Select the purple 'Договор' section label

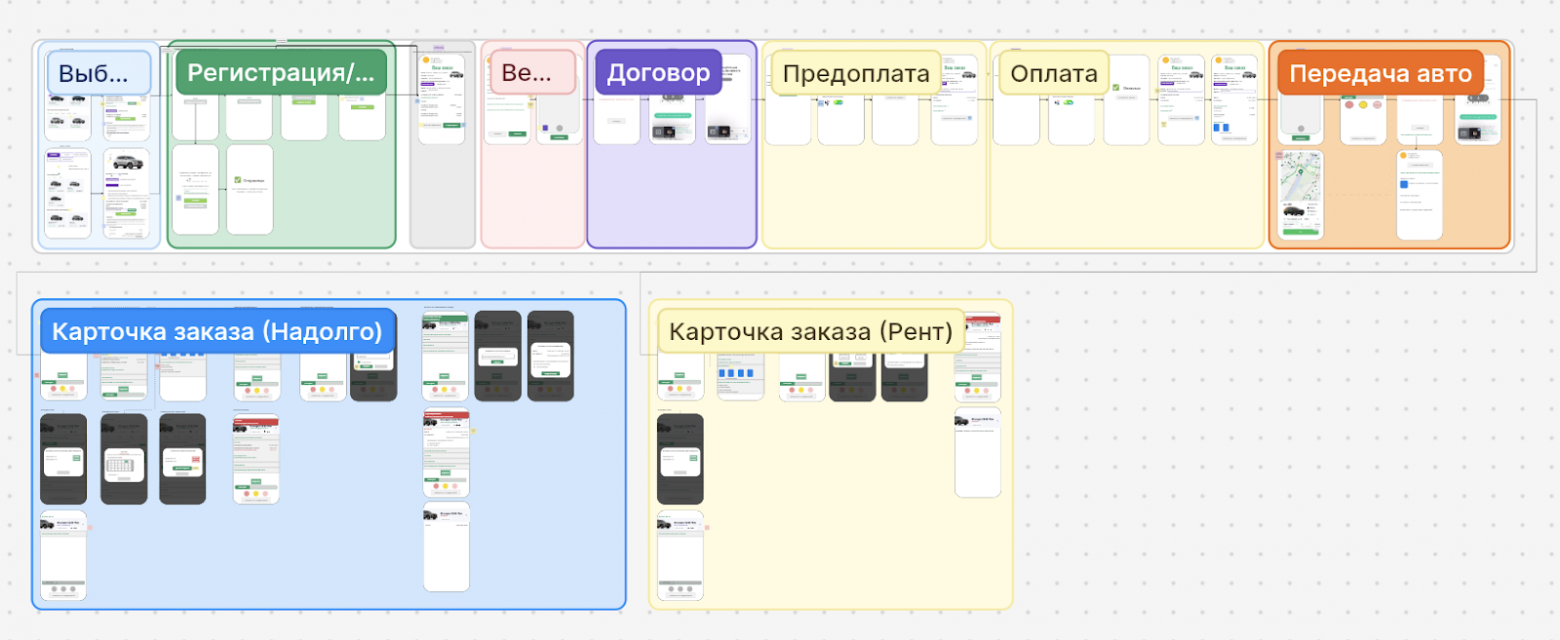[x=658, y=73]
